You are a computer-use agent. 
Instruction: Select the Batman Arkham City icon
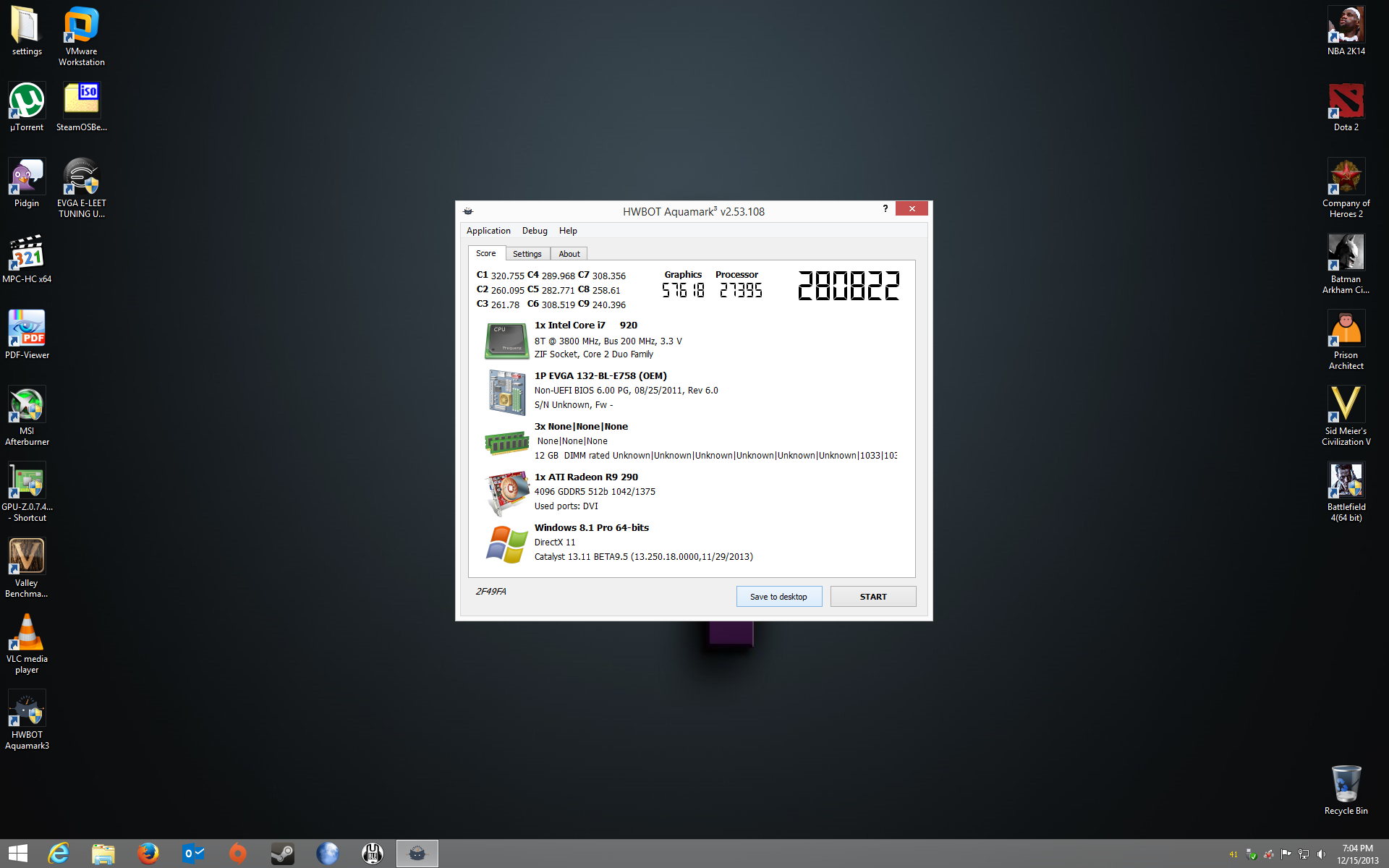pos(1346,264)
